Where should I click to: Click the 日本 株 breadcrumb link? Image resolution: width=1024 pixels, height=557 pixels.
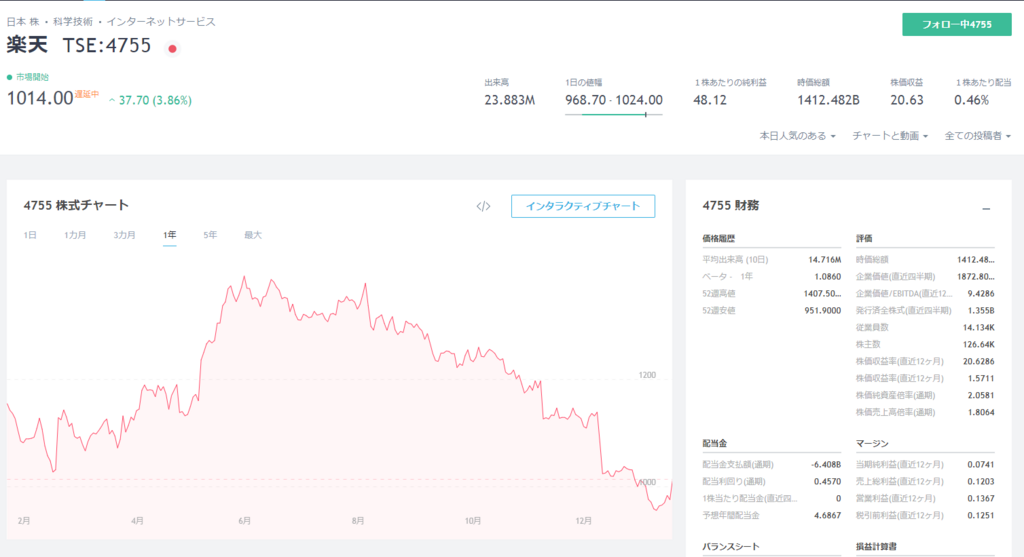(23, 22)
